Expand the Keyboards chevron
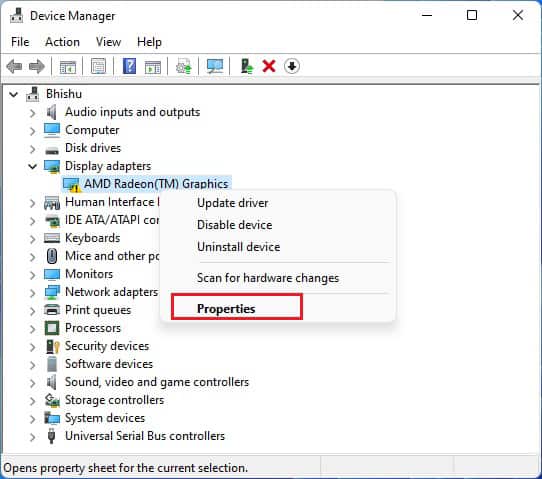542x479 pixels. click(x=32, y=238)
